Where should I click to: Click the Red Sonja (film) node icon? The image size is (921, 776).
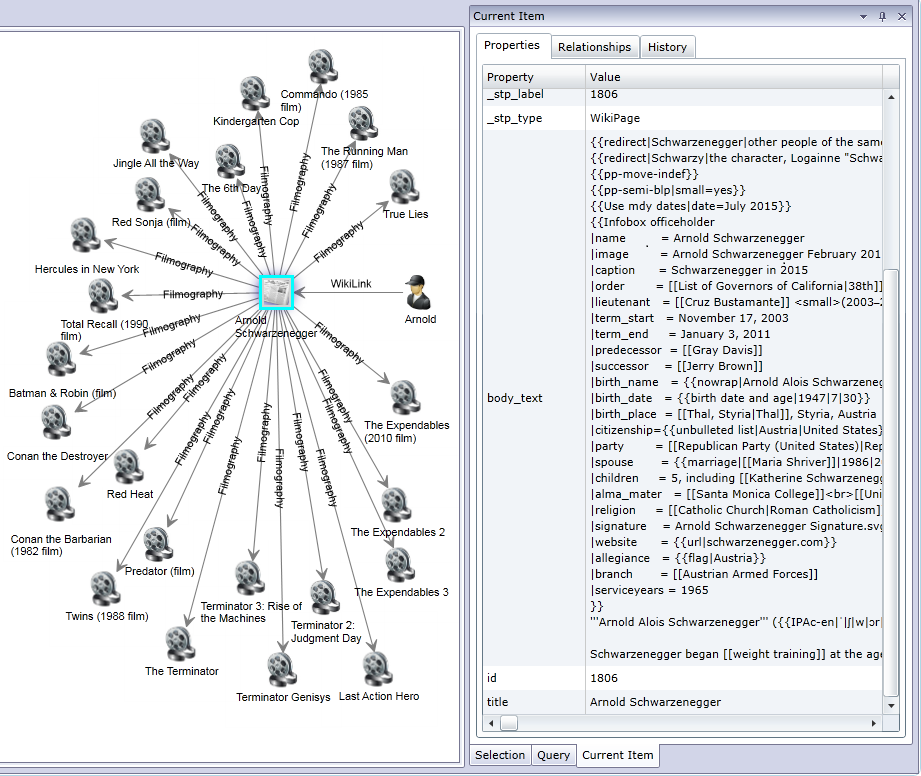coord(149,195)
